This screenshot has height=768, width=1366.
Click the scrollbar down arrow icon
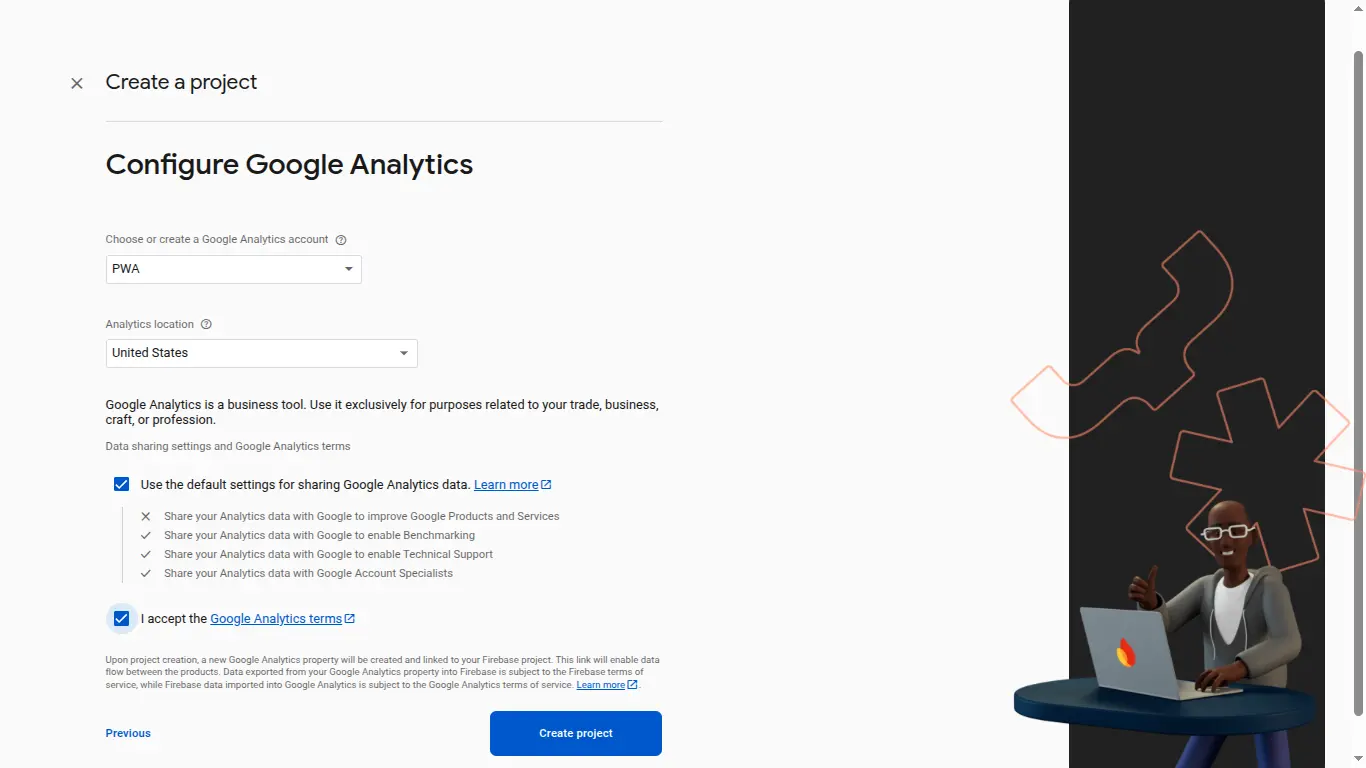click(1359, 760)
